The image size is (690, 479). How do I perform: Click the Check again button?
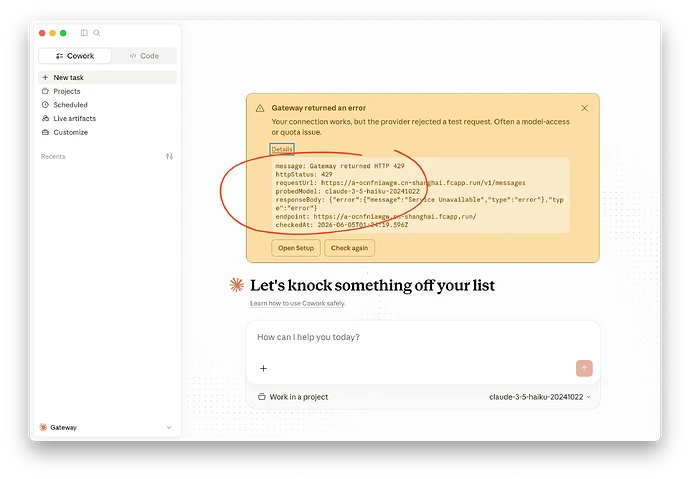point(349,248)
